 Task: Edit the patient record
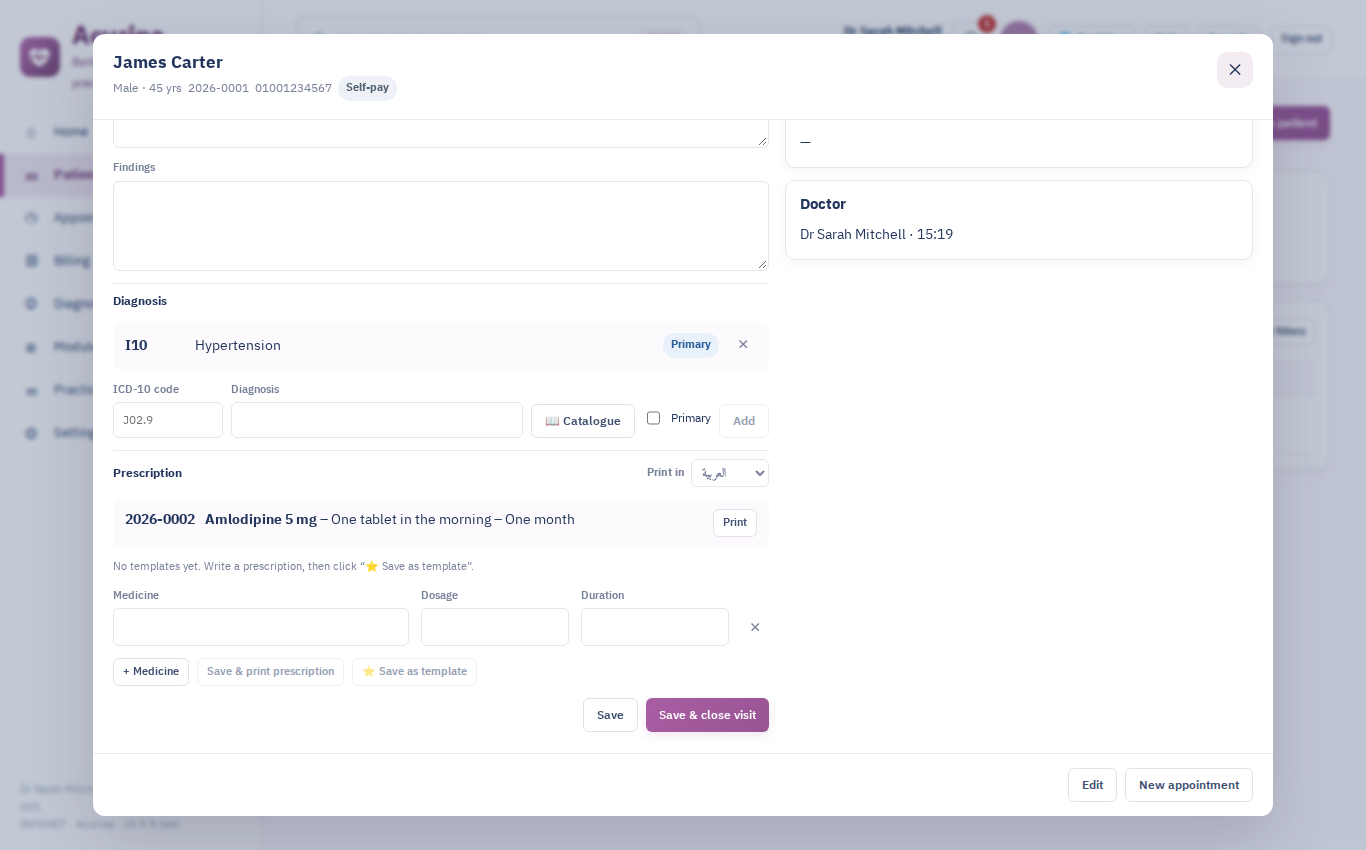(1092, 785)
